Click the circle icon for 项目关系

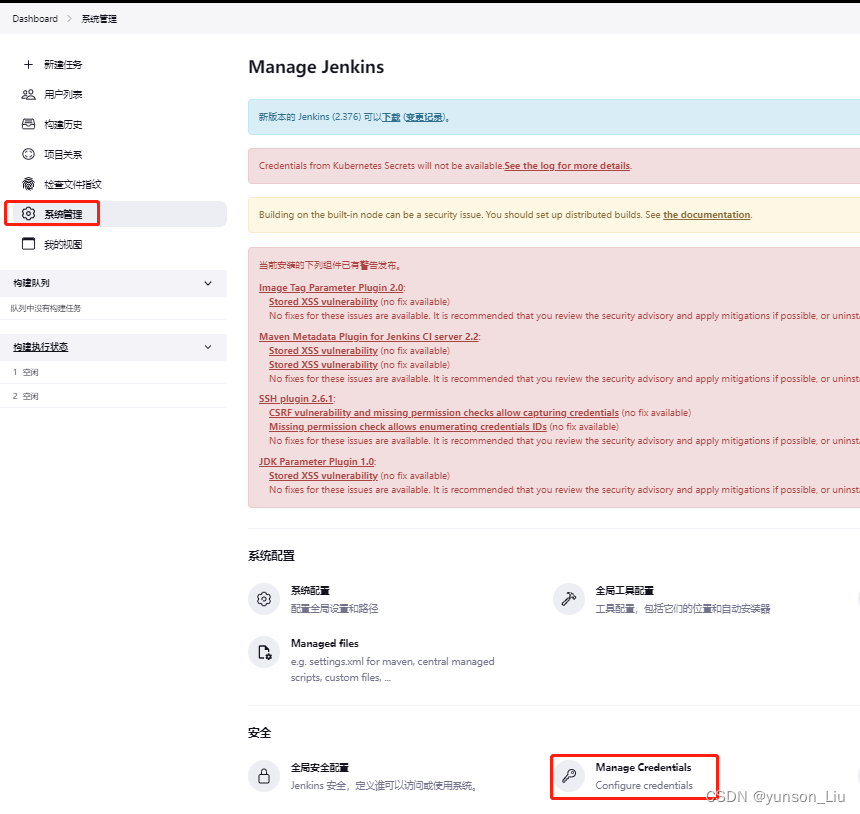point(29,154)
